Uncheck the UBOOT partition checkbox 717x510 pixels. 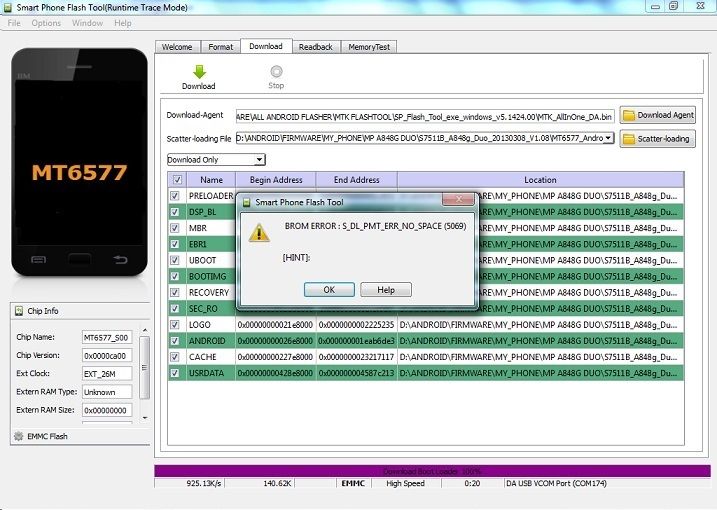click(175, 260)
